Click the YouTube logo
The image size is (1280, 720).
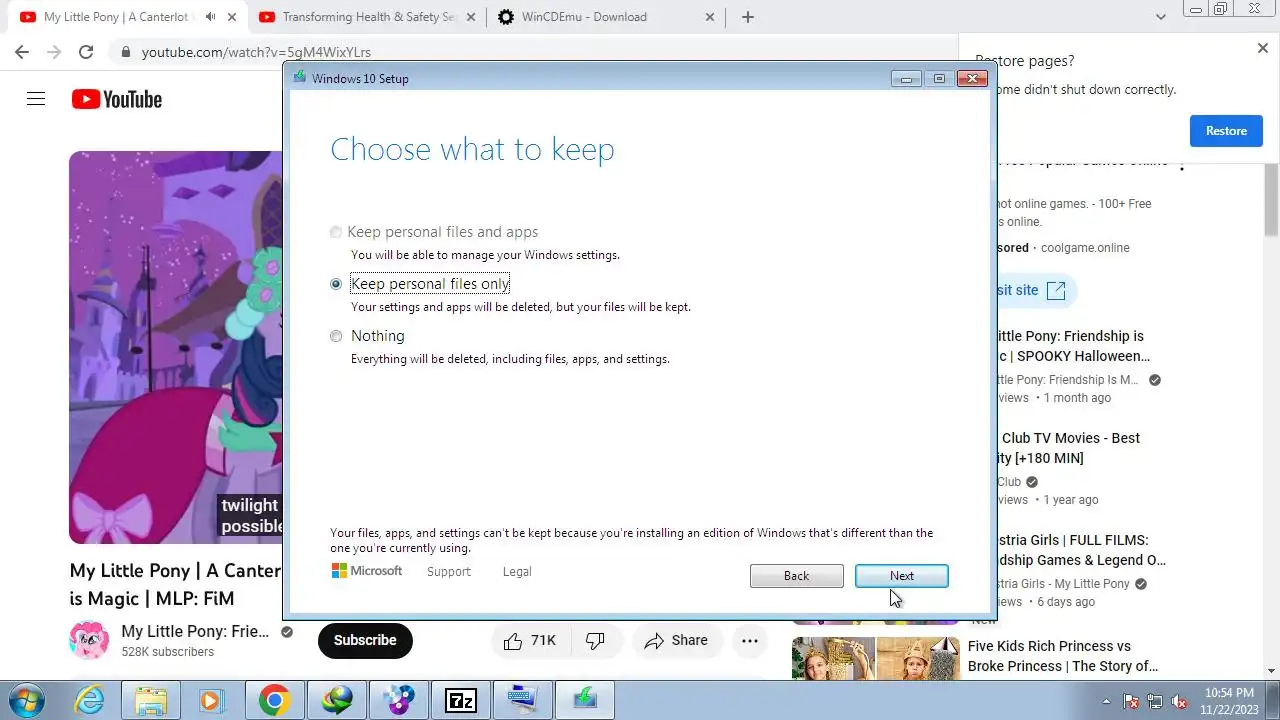coord(116,99)
